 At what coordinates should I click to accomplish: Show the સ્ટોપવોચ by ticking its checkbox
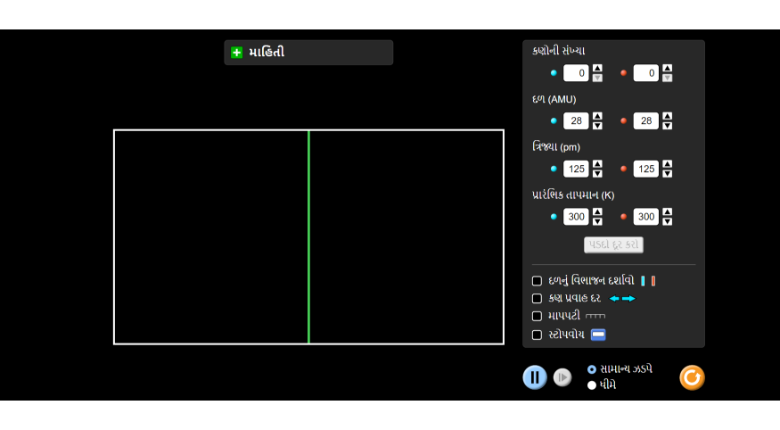point(537,335)
